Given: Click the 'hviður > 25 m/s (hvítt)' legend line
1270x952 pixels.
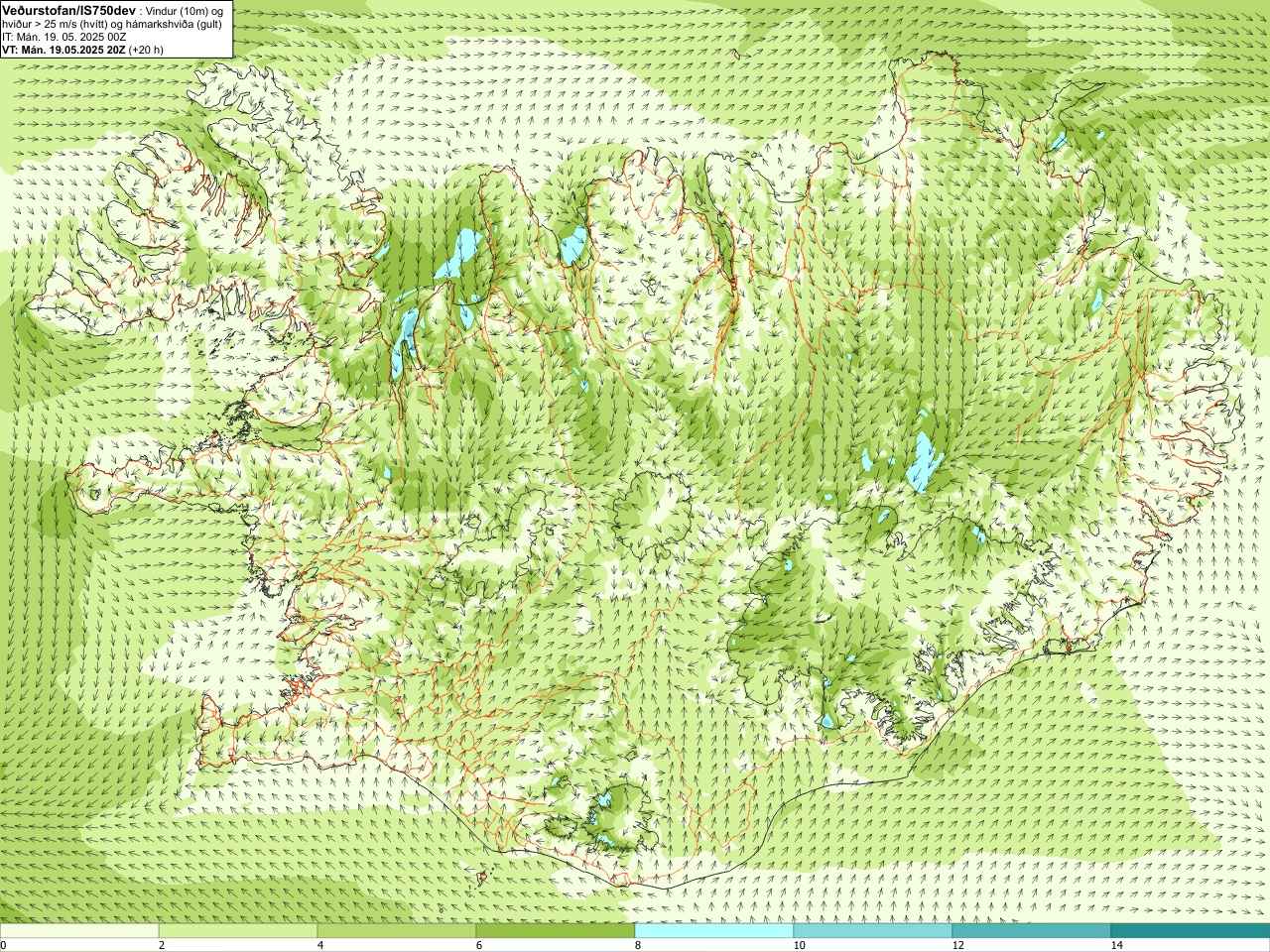Looking at the screenshot, I should (57, 23).
